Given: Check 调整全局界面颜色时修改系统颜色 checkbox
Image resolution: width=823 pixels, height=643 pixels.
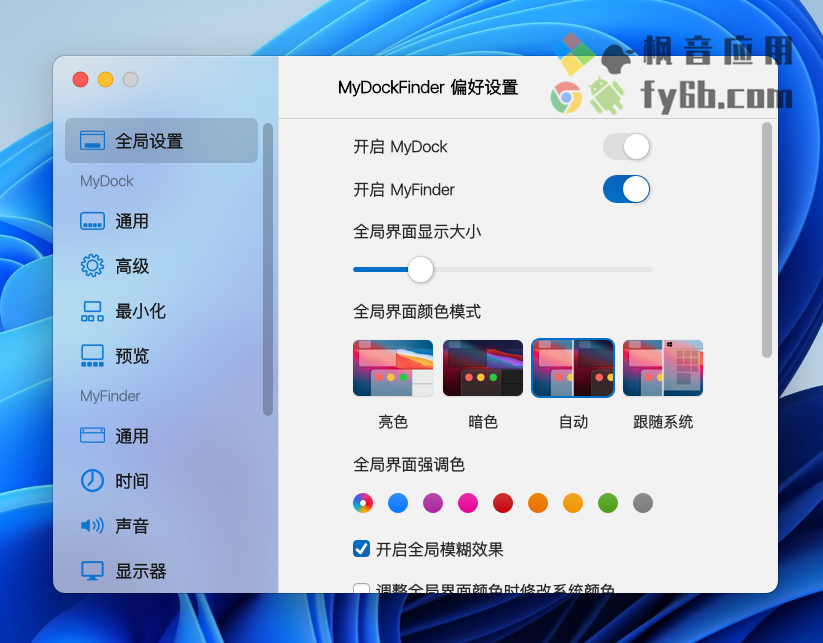Looking at the screenshot, I should [361, 588].
